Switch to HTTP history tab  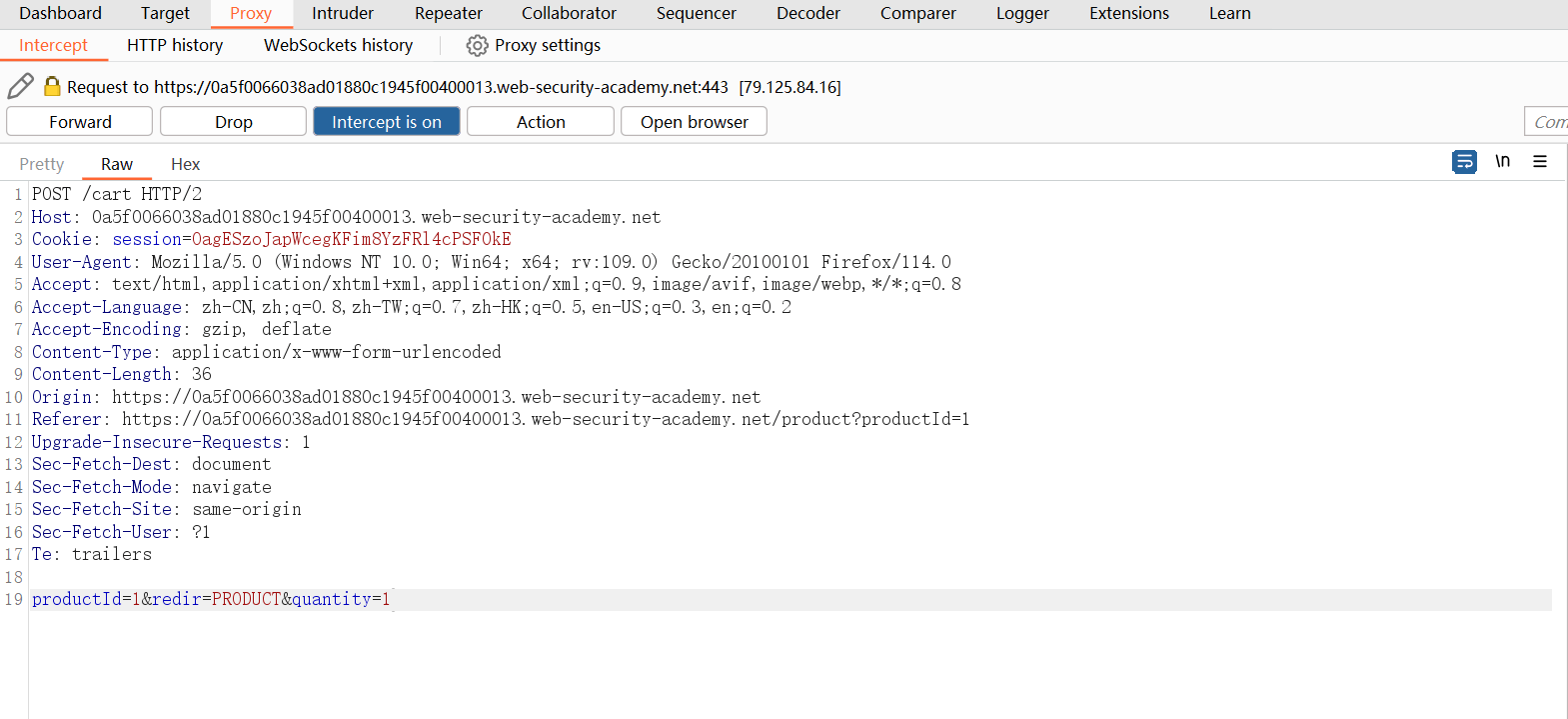coord(175,46)
